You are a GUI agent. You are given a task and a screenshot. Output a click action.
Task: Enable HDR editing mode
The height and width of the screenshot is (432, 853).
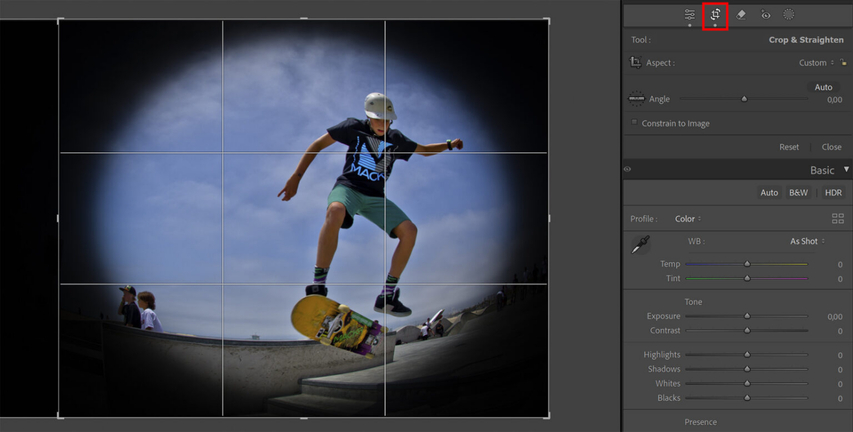(x=833, y=193)
